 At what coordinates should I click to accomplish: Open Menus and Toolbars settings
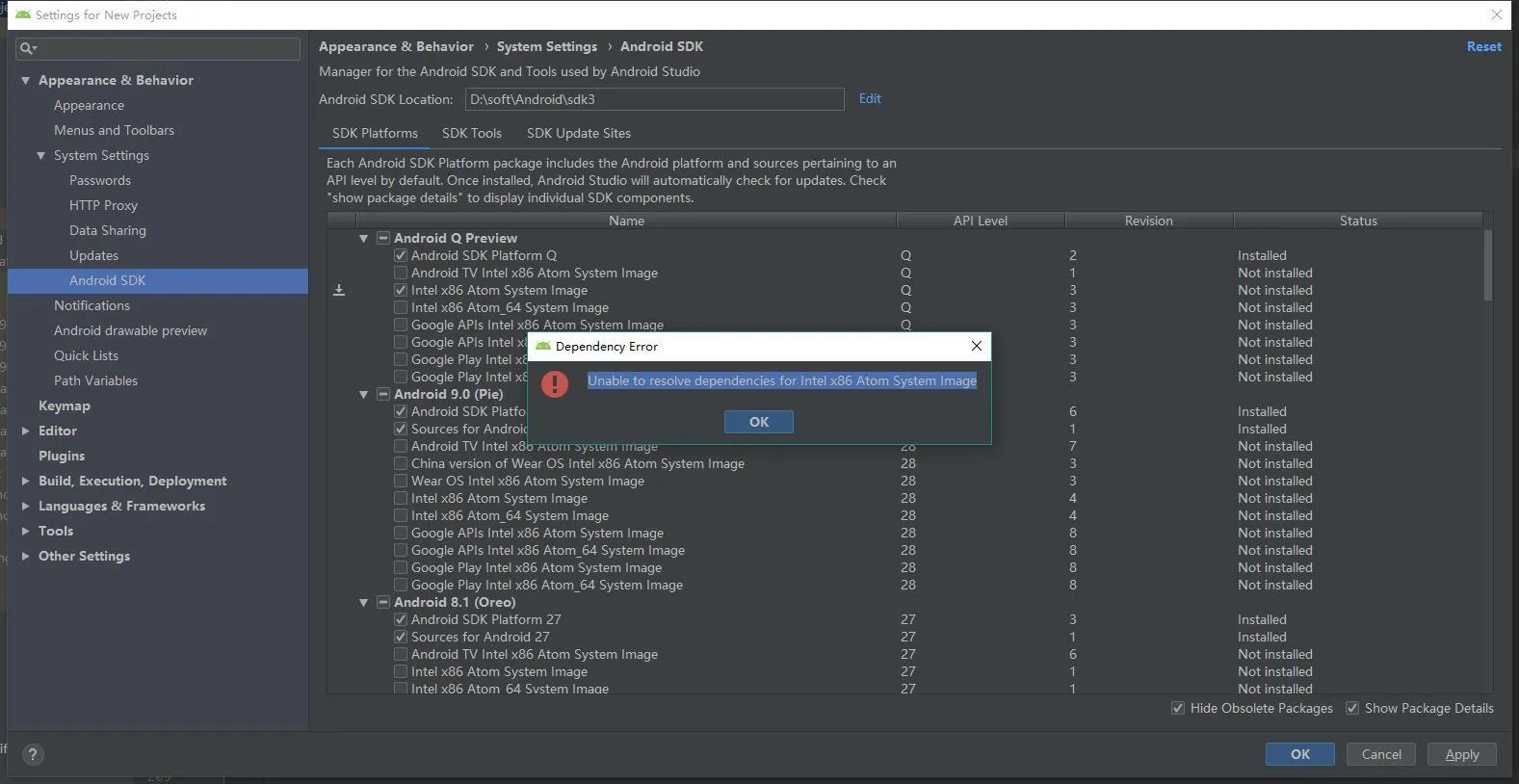pyautogui.click(x=114, y=130)
